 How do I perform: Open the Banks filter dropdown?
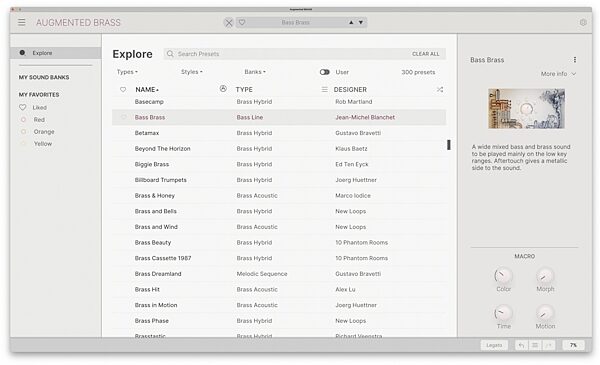[255, 72]
